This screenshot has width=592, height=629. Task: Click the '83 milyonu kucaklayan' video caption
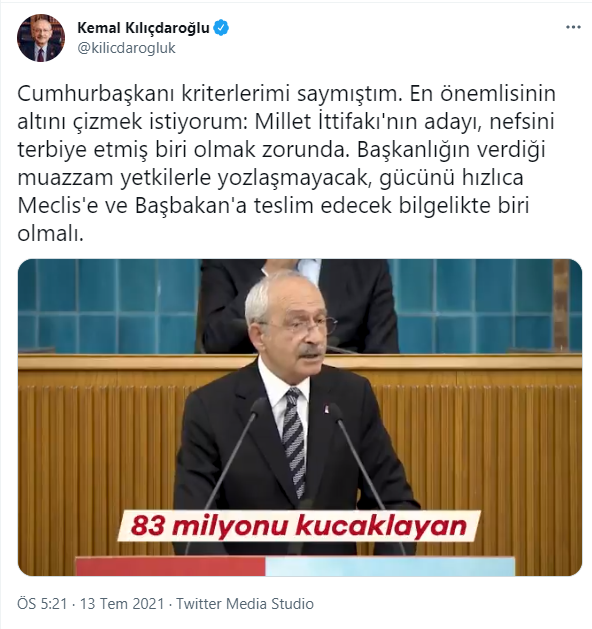tap(299, 526)
